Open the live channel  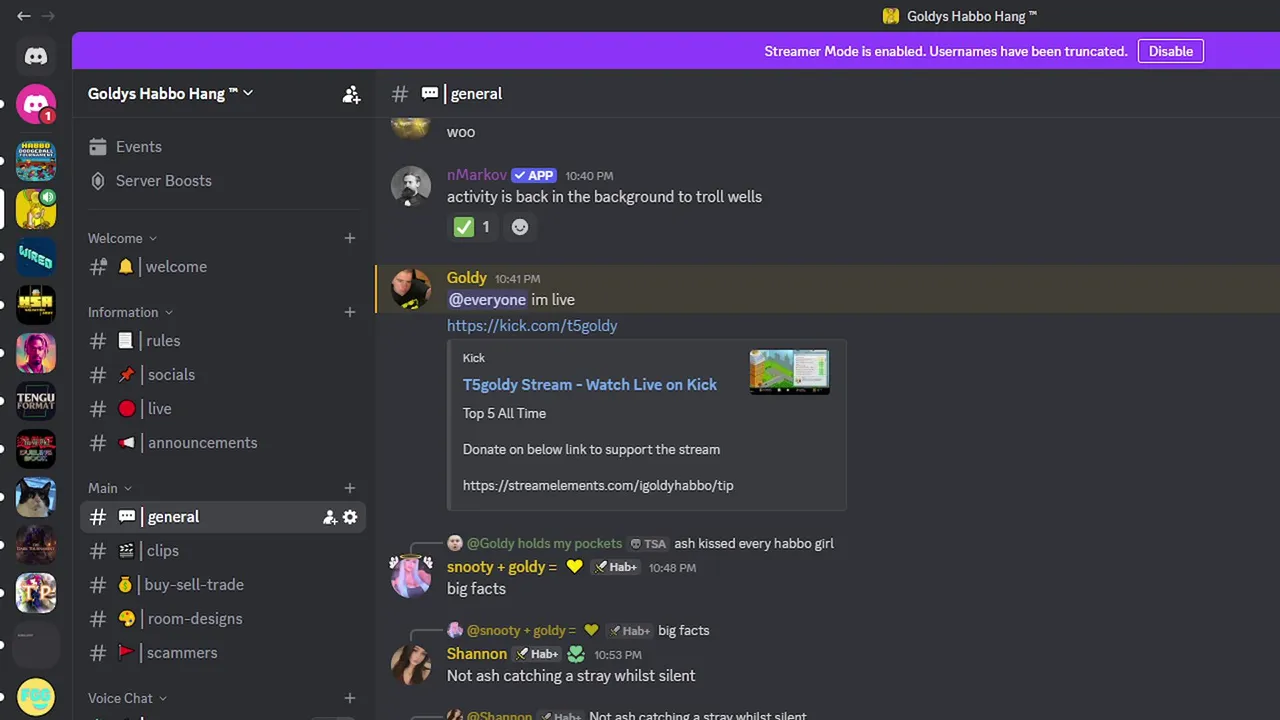pyautogui.click(x=222, y=409)
